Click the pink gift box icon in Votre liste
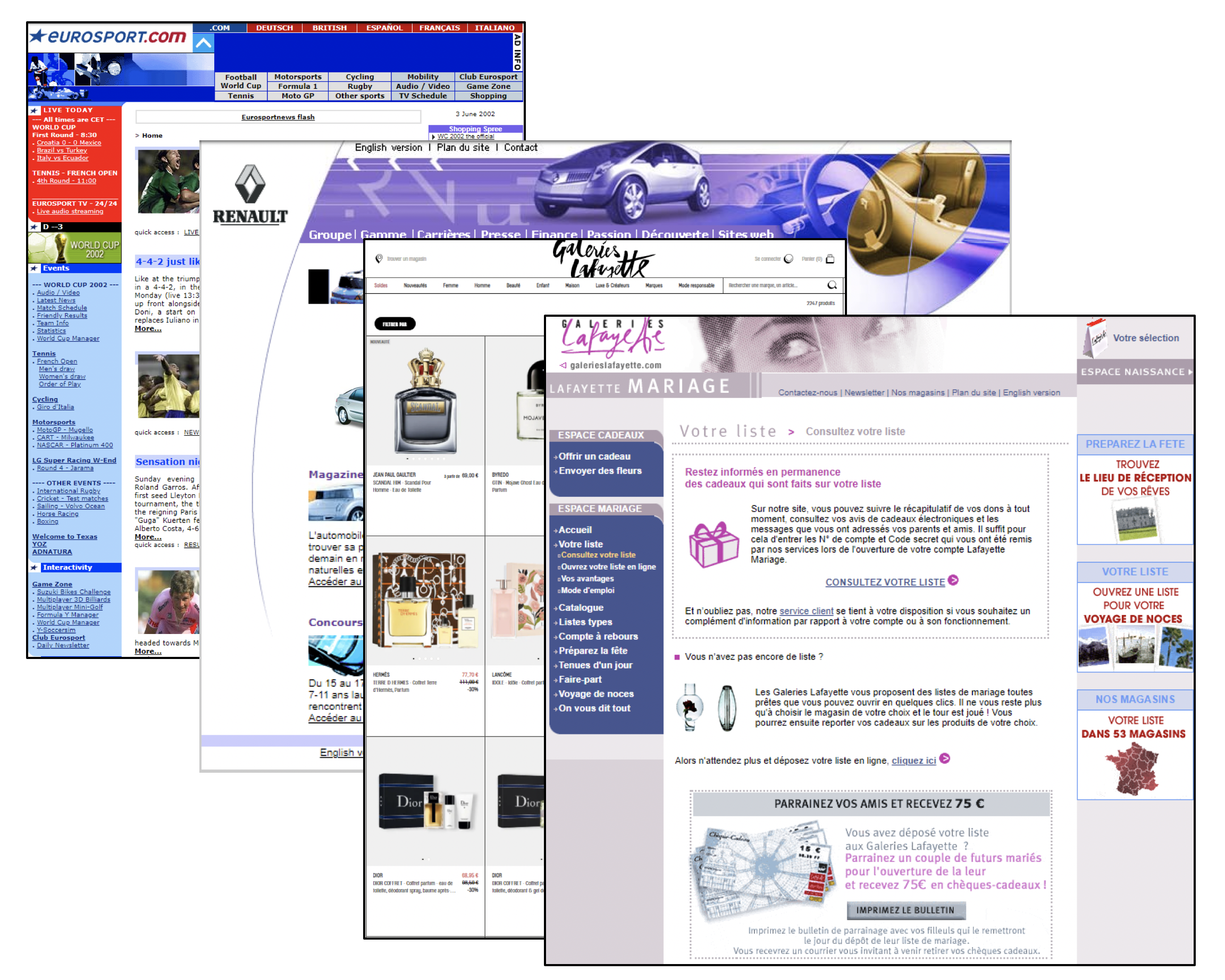Image resolution: width=1225 pixels, height=980 pixels. click(714, 544)
